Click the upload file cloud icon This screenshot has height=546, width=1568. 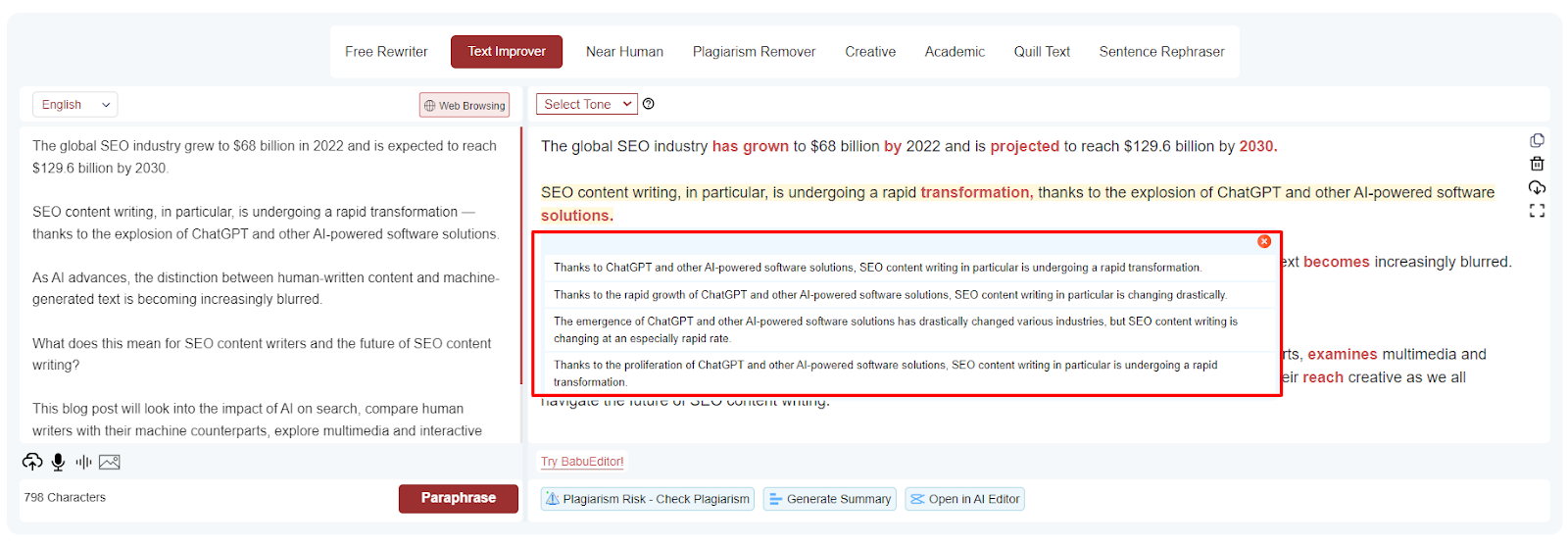[32, 462]
